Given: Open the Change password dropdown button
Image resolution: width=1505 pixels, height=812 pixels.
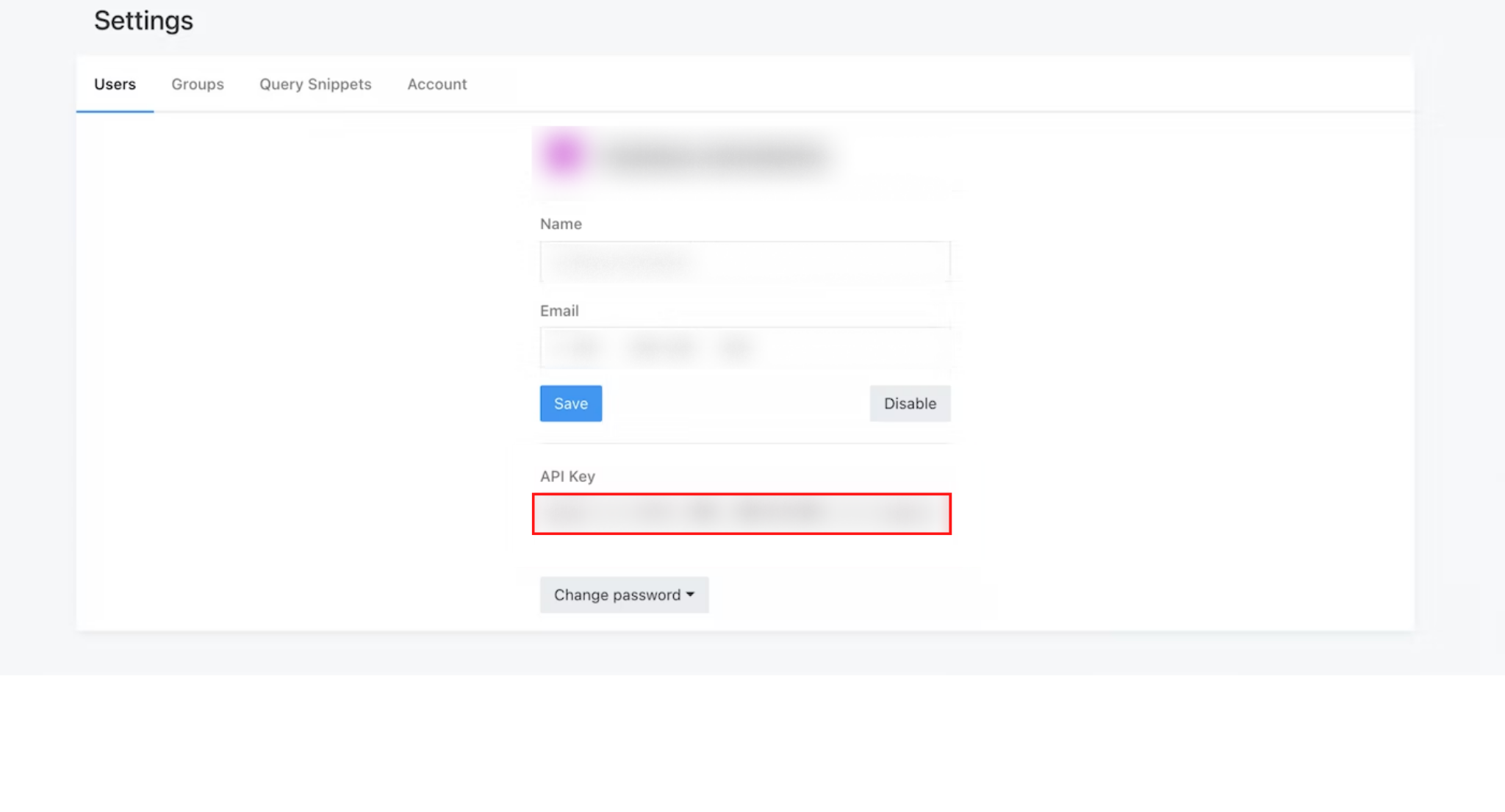Looking at the screenshot, I should tap(623, 594).
